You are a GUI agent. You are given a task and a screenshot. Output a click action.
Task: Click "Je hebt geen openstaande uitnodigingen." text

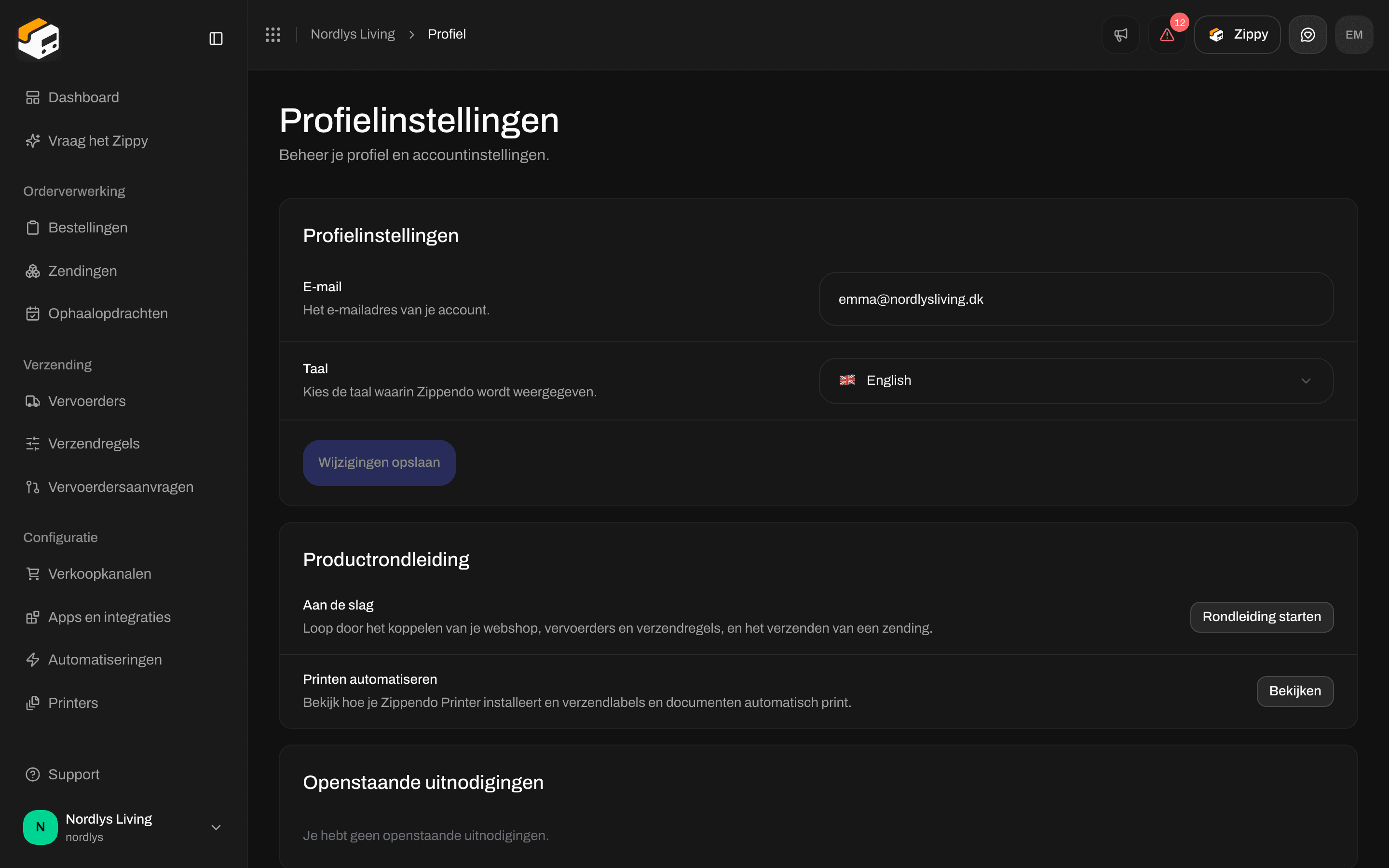425,836
